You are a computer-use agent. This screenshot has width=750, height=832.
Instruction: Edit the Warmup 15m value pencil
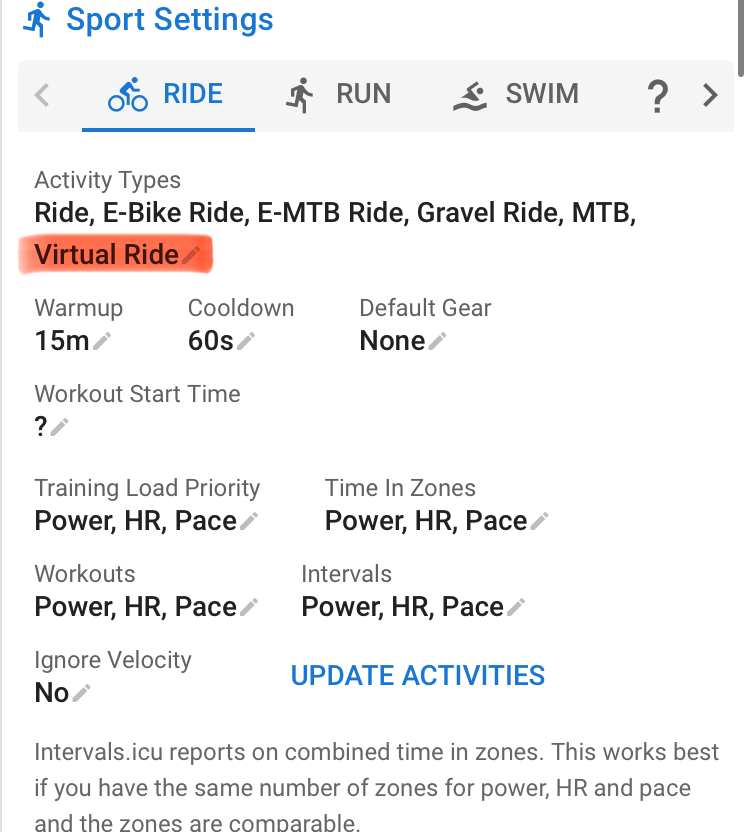click(102, 342)
